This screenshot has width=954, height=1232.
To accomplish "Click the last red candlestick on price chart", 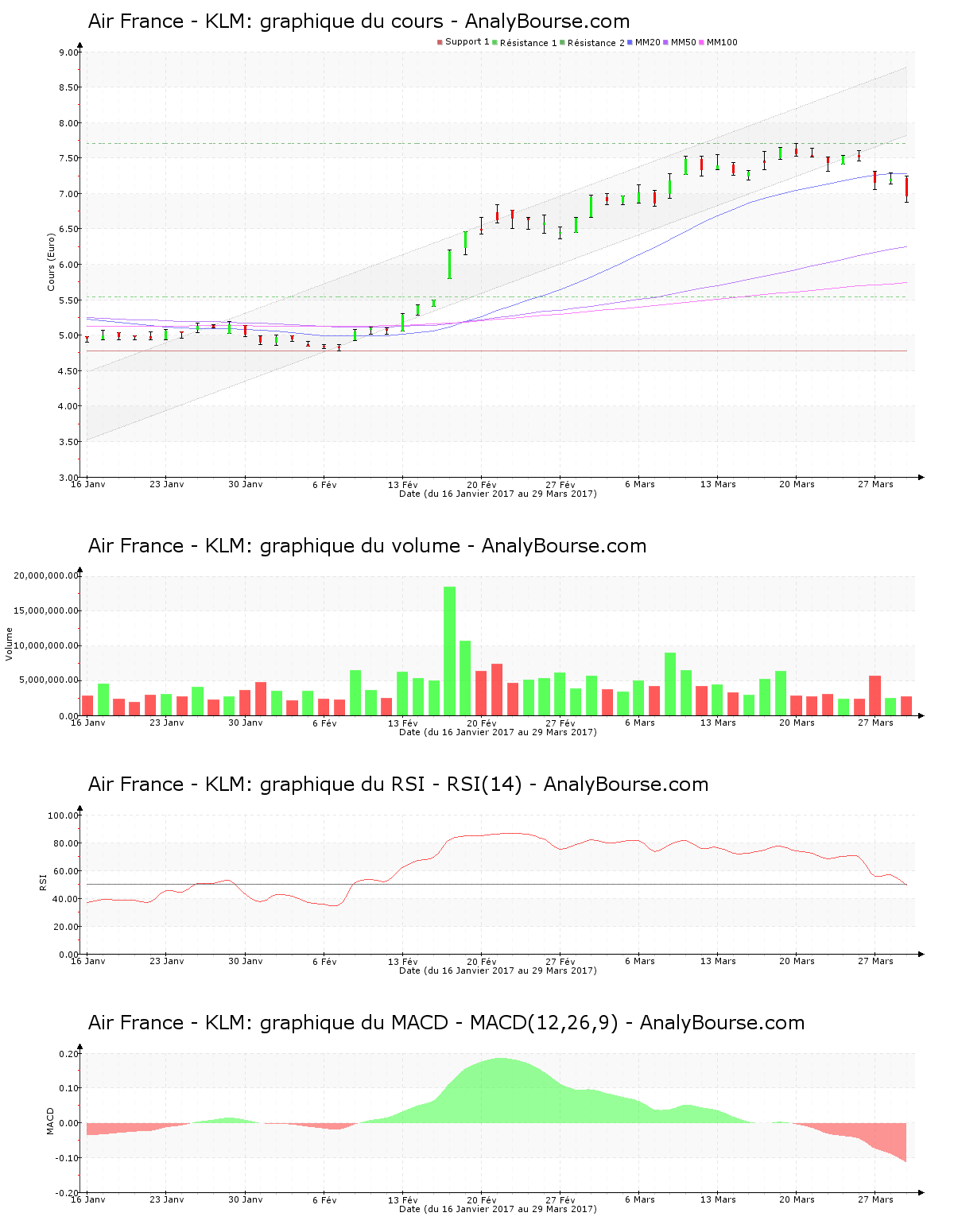I will [906, 189].
